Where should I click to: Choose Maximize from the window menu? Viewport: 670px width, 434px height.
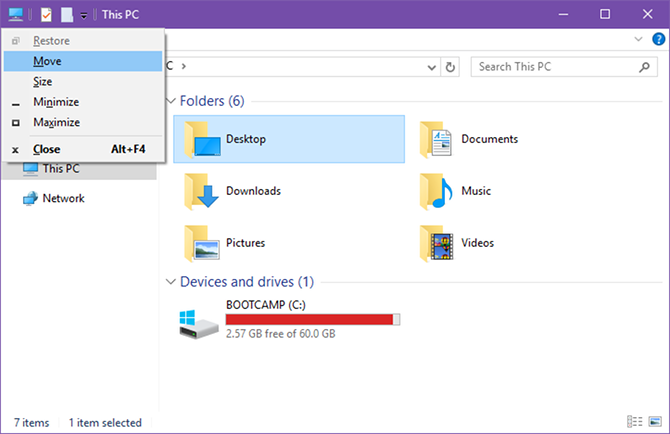[x=83, y=123]
